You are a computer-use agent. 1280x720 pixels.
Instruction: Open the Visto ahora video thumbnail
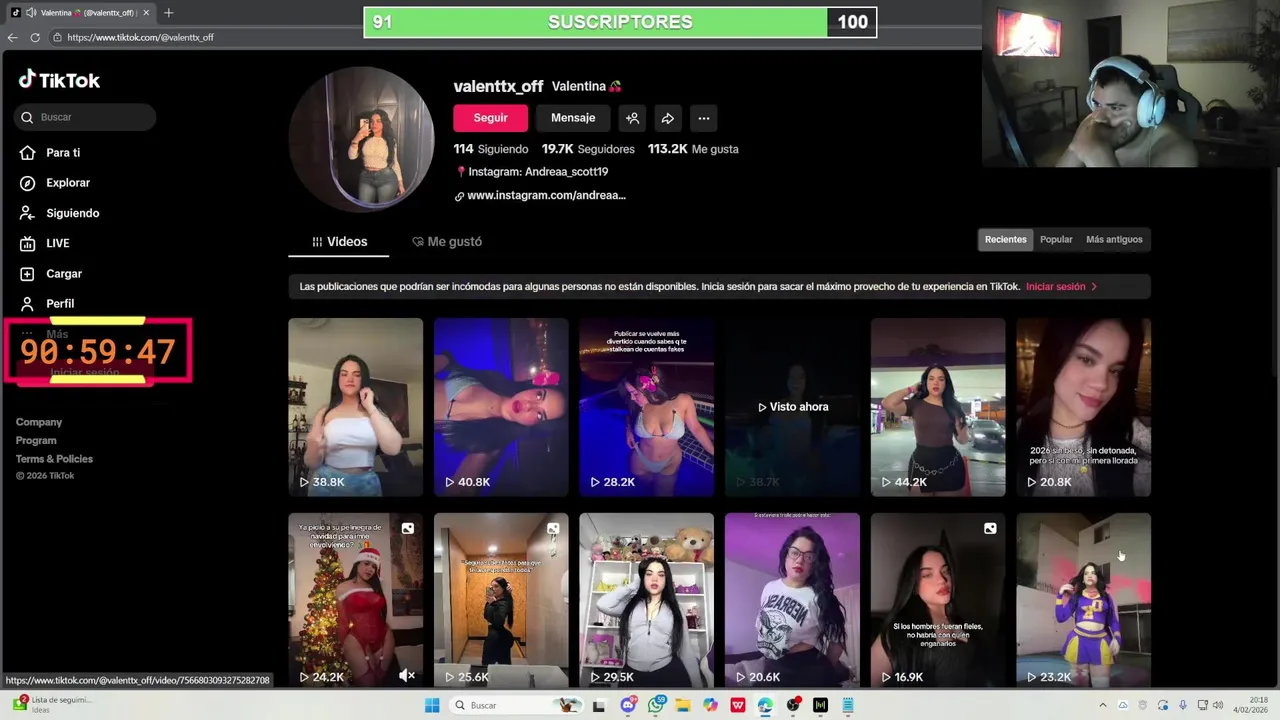click(x=792, y=407)
